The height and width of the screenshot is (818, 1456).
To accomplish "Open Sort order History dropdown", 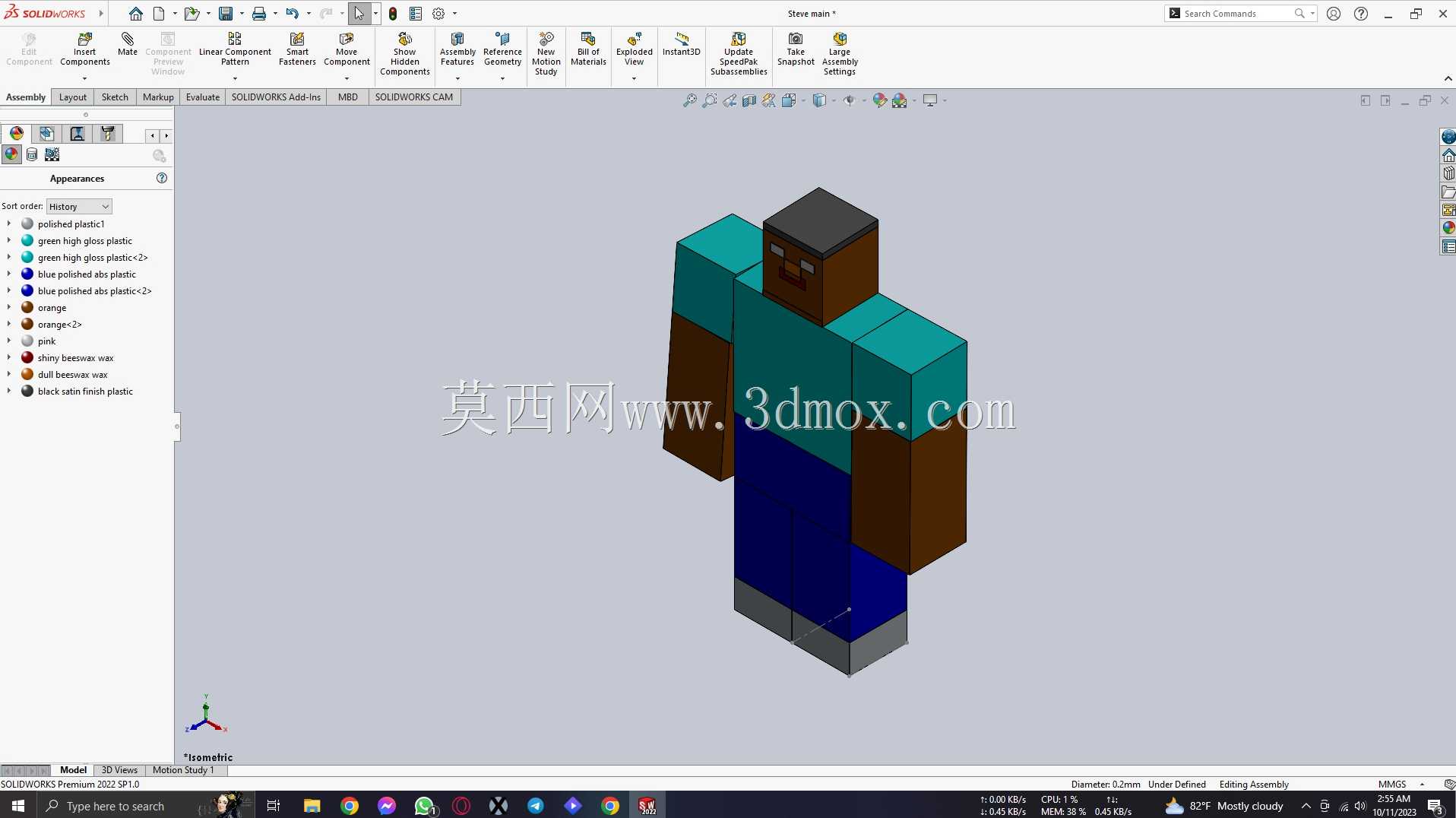I will click(x=79, y=206).
